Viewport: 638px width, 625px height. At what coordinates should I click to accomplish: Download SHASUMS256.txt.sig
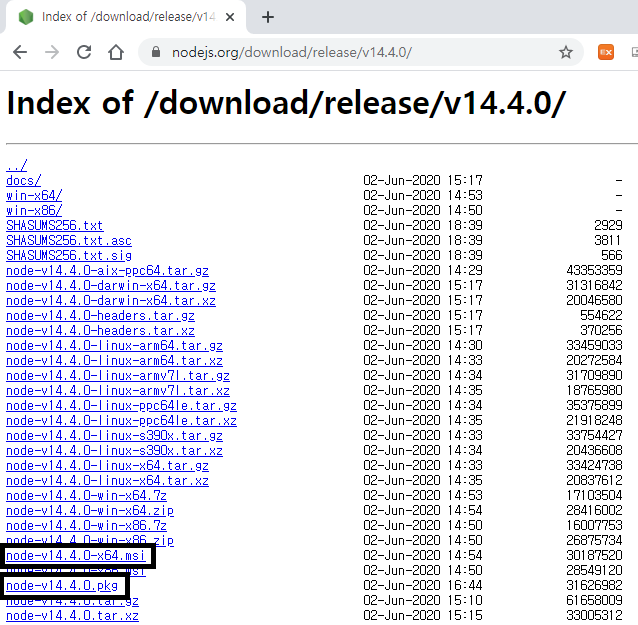69,256
